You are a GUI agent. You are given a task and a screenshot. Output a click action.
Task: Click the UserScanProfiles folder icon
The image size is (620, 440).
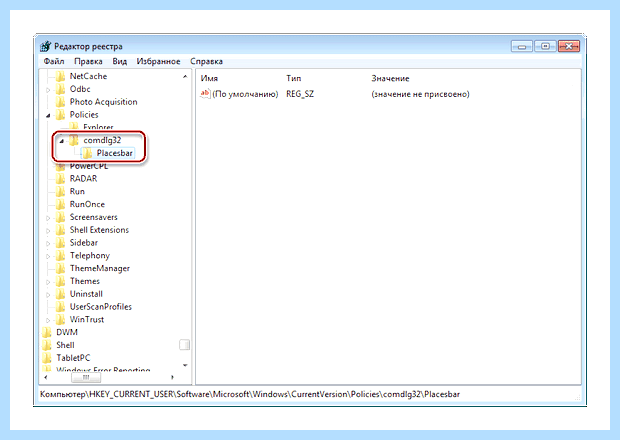[x=60, y=307]
